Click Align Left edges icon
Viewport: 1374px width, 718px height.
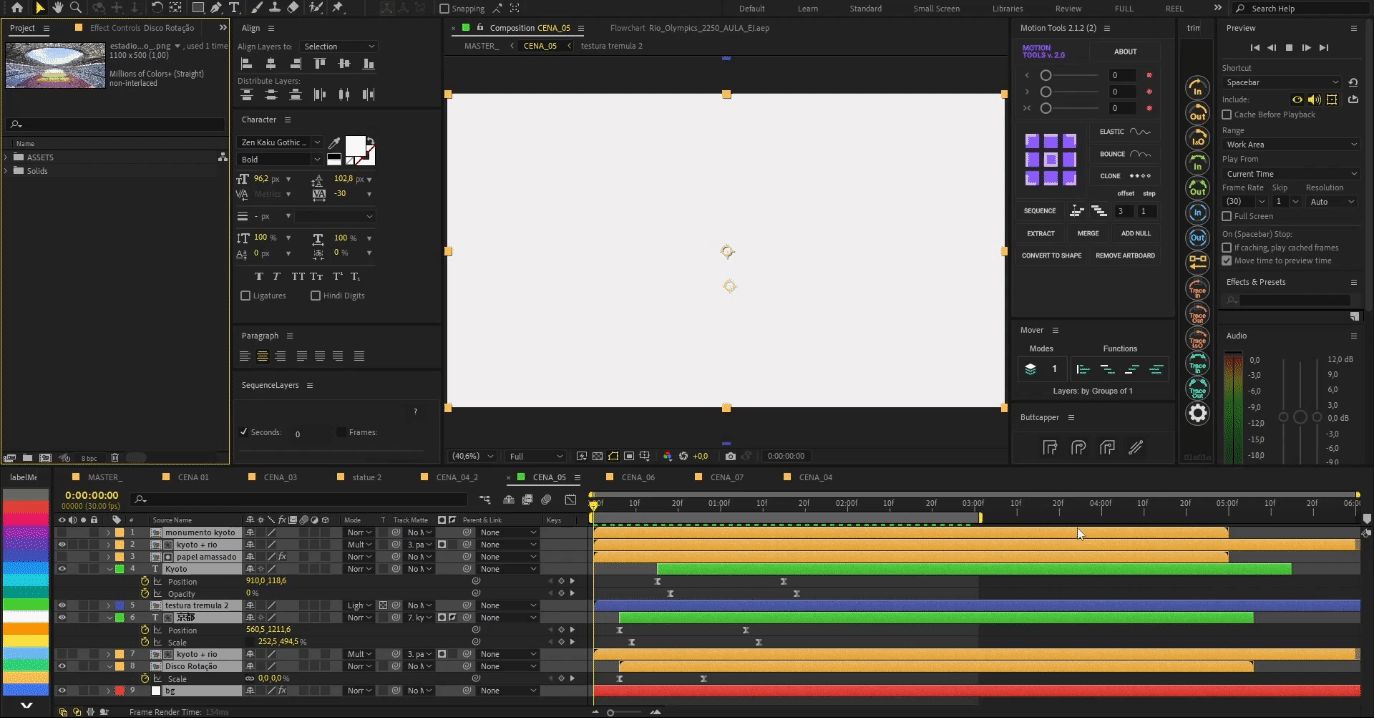click(246, 64)
